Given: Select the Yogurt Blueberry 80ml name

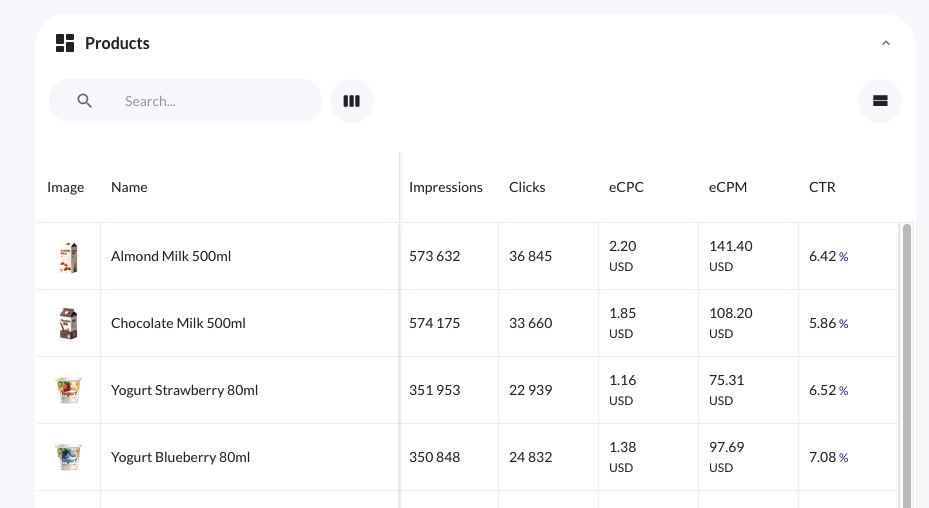Looking at the screenshot, I should 180,457.
